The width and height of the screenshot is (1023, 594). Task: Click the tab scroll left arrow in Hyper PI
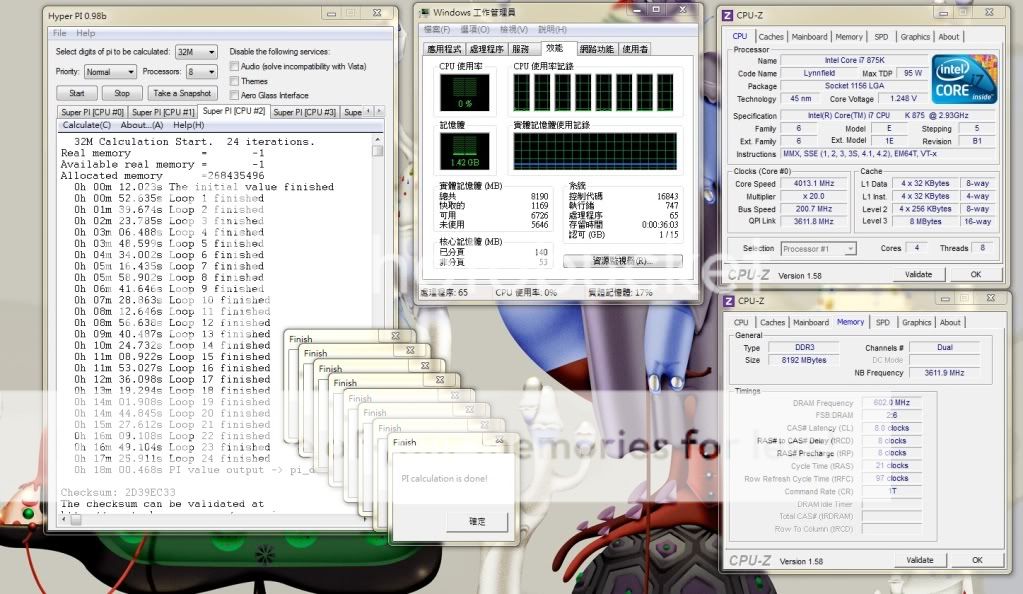click(369, 112)
